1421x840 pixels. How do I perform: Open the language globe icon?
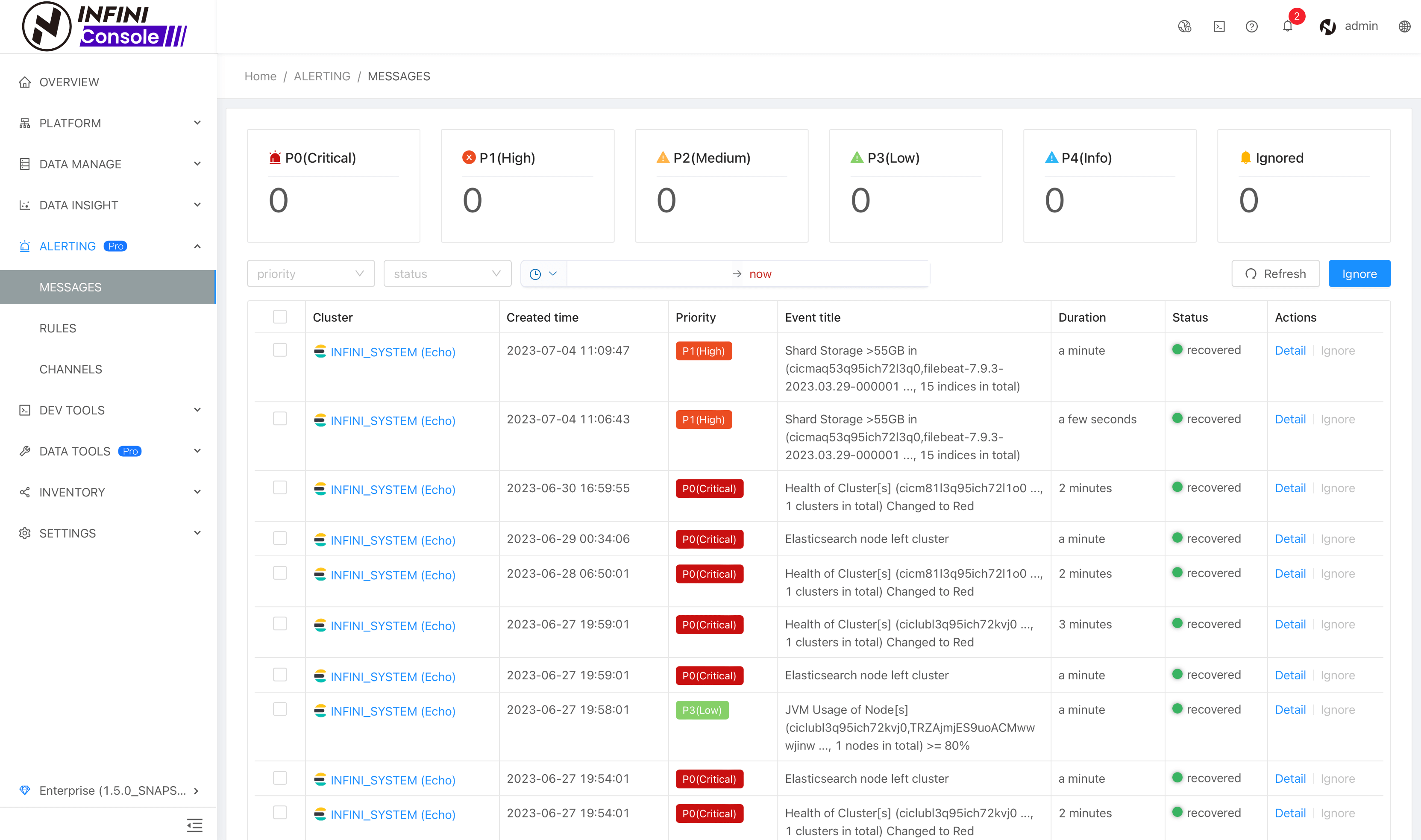(x=1404, y=26)
